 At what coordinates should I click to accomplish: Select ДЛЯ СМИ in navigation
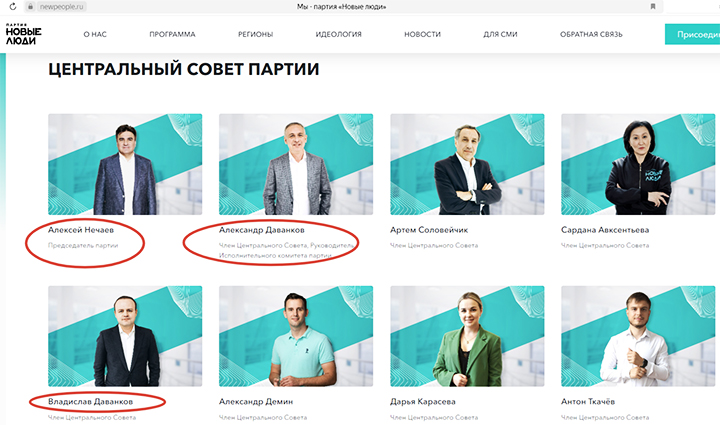499,34
